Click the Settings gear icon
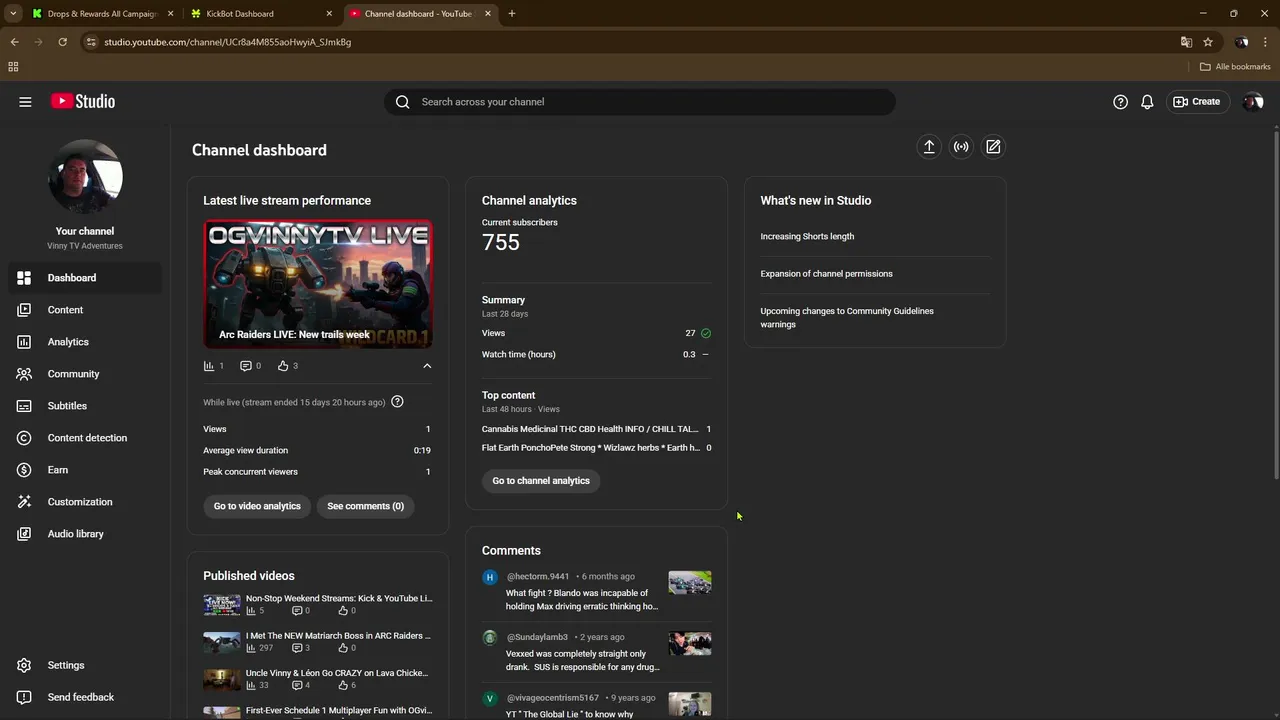Viewport: 1280px width, 720px height. tap(24, 665)
